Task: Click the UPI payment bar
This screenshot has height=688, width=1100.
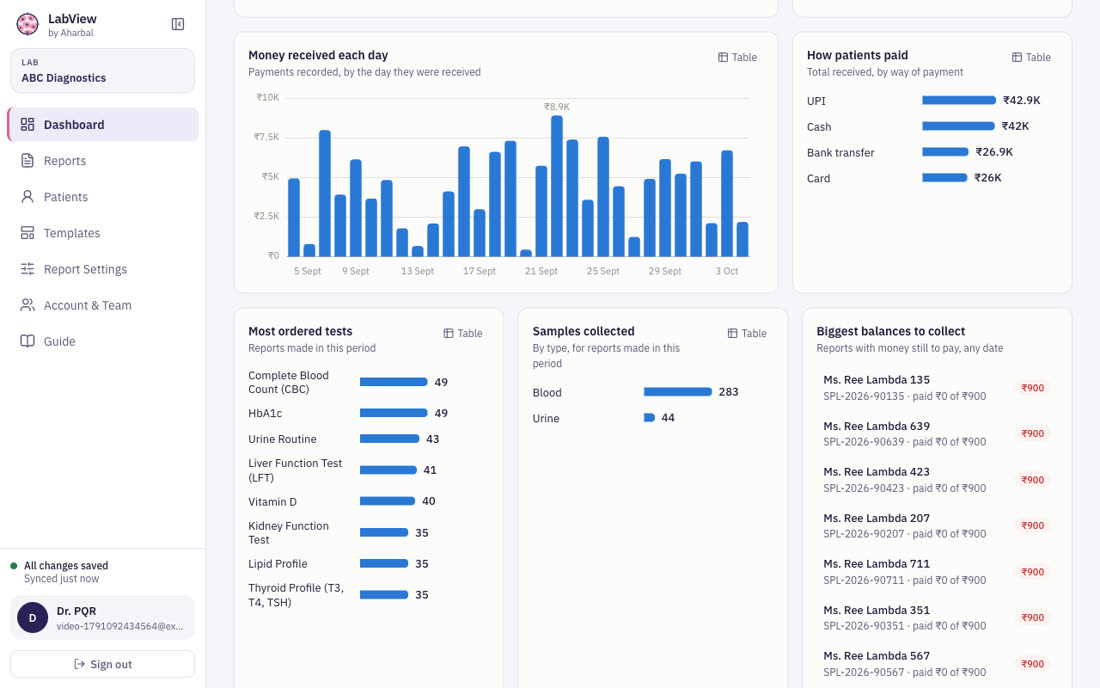Action: pyautogui.click(x=959, y=100)
